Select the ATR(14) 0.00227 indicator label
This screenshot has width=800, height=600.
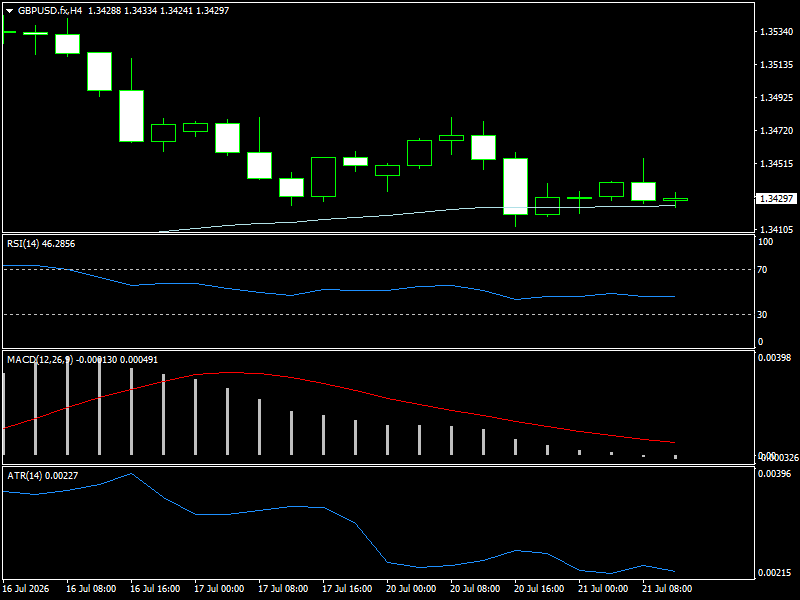pyautogui.click(x=43, y=476)
